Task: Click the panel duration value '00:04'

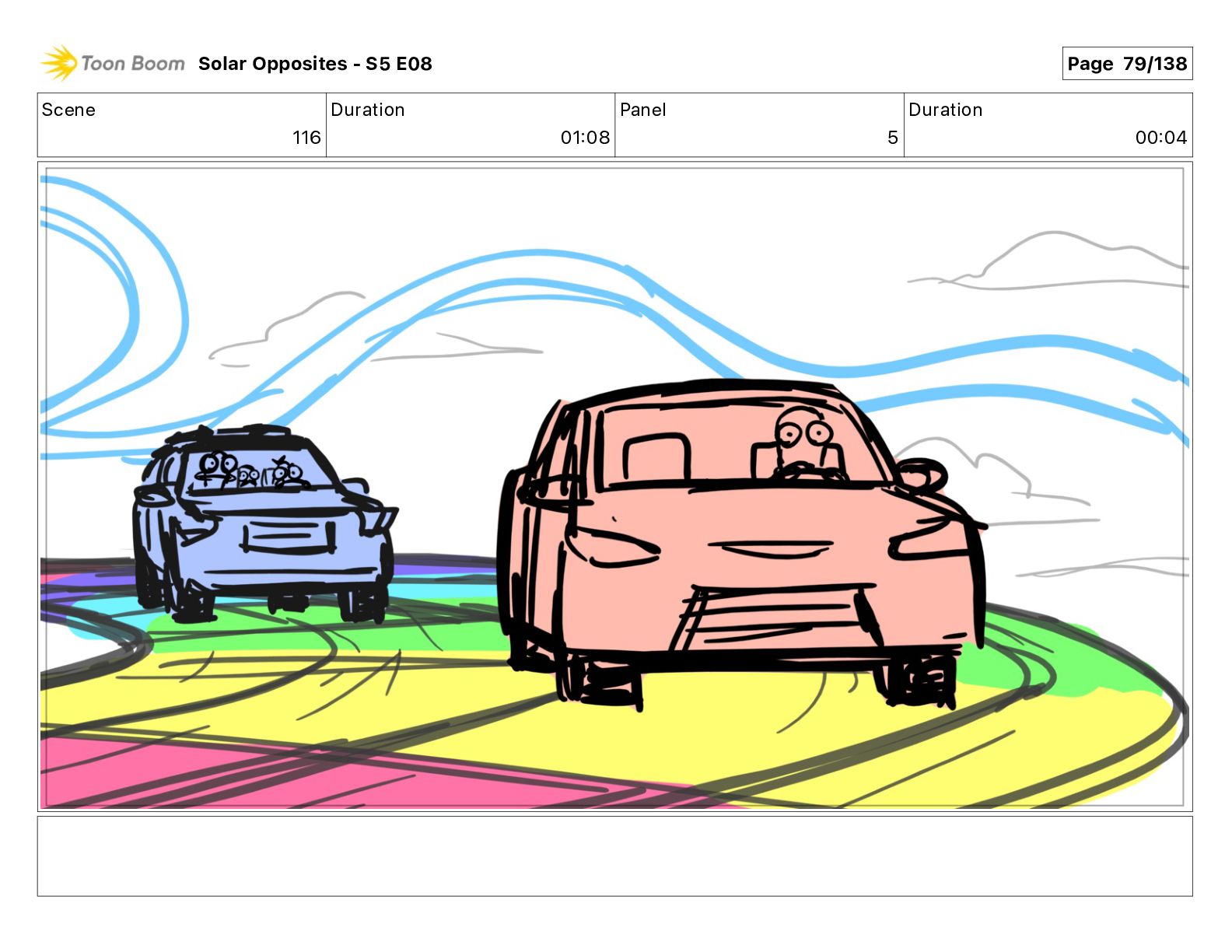Action: pyautogui.click(x=1161, y=138)
